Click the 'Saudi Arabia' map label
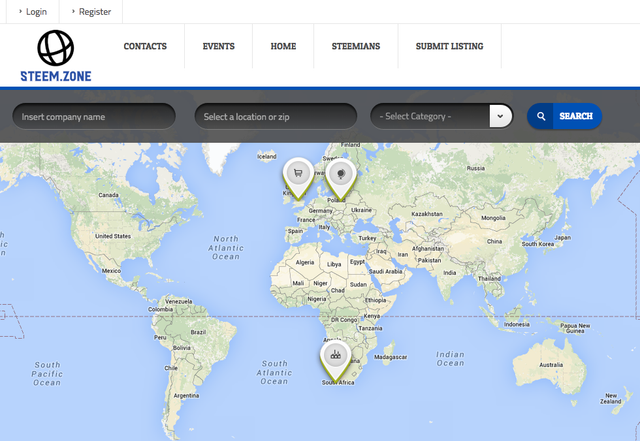Screen dimensions: 640x441 tap(386, 271)
